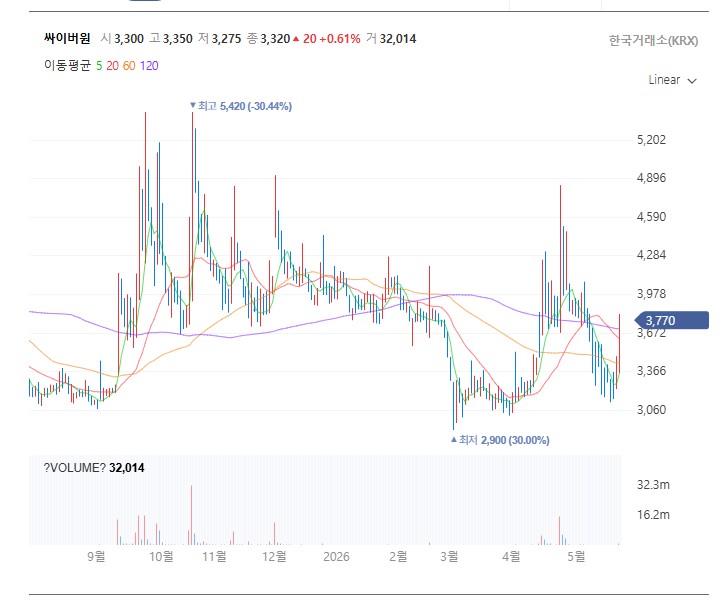Click the 16.2m volume axis label
Image resolution: width=719 pixels, height=599 pixels.
tap(653, 515)
